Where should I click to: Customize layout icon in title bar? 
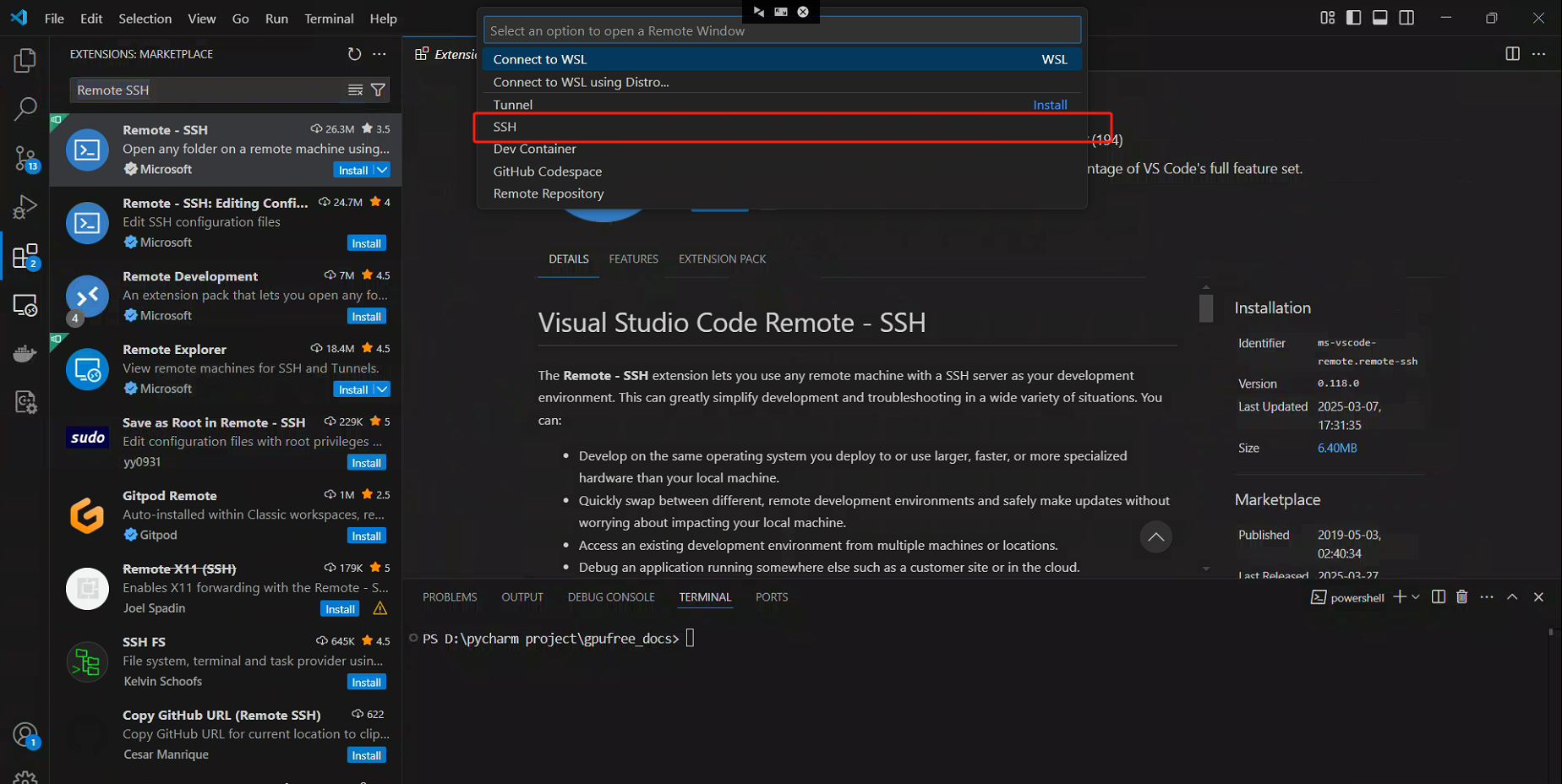pyautogui.click(x=1328, y=18)
